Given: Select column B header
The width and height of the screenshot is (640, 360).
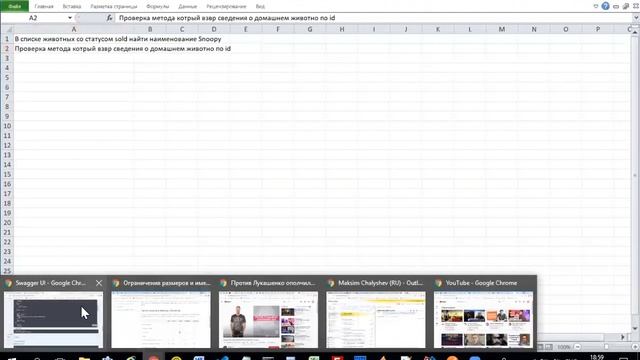Looking at the screenshot, I should pyautogui.click(x=150, y=29).
